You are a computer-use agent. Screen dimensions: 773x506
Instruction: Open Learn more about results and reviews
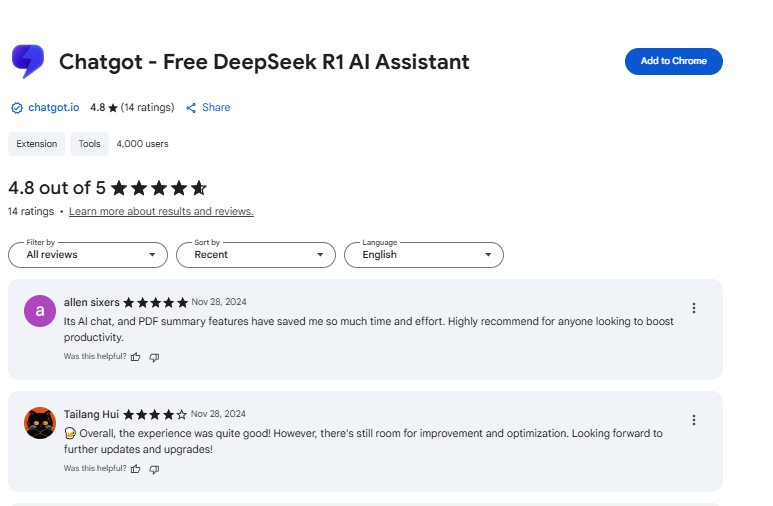161,212
